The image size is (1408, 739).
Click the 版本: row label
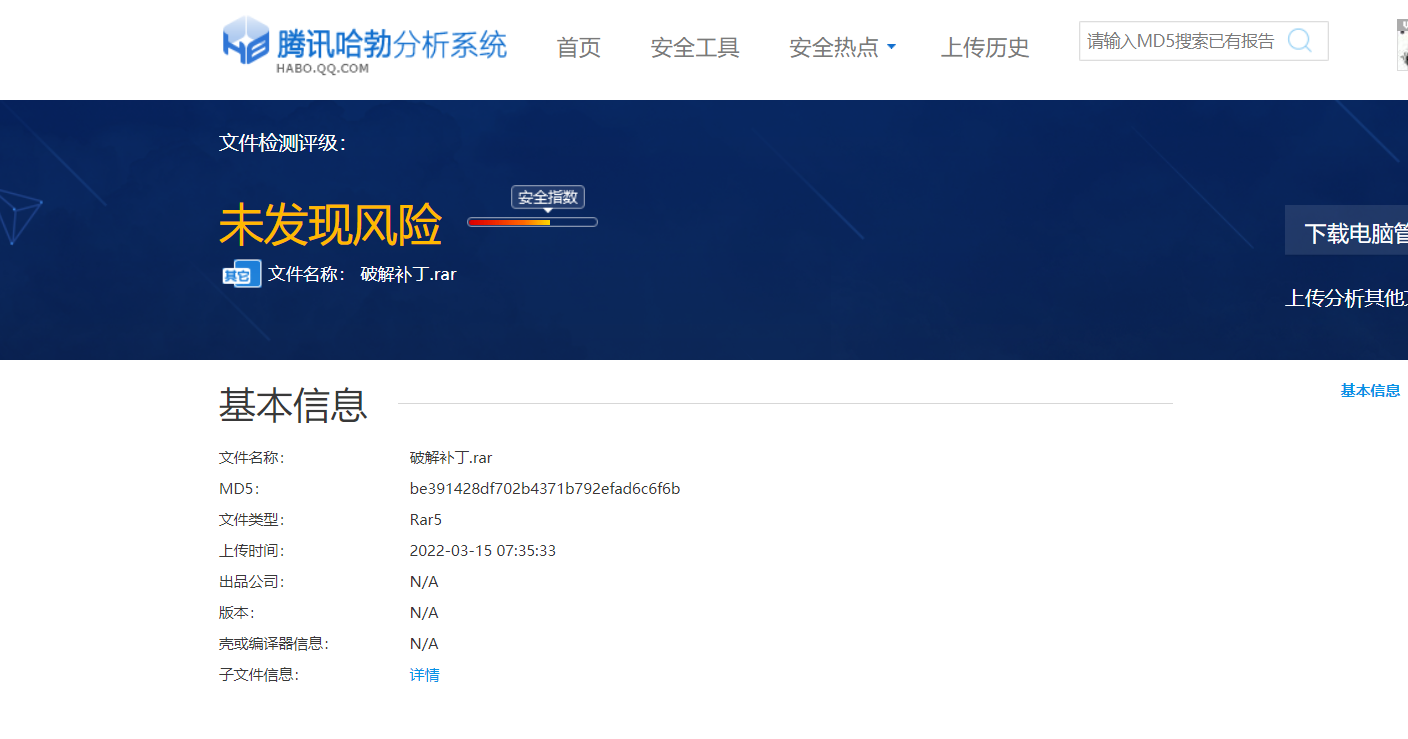pyautogui.click(x=237, y=613)
